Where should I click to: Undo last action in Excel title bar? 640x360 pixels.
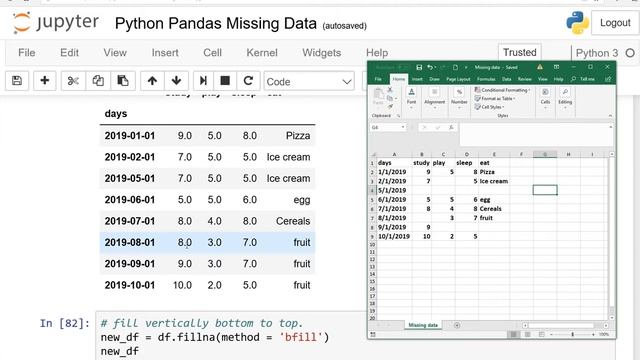[x=430, y=67]
